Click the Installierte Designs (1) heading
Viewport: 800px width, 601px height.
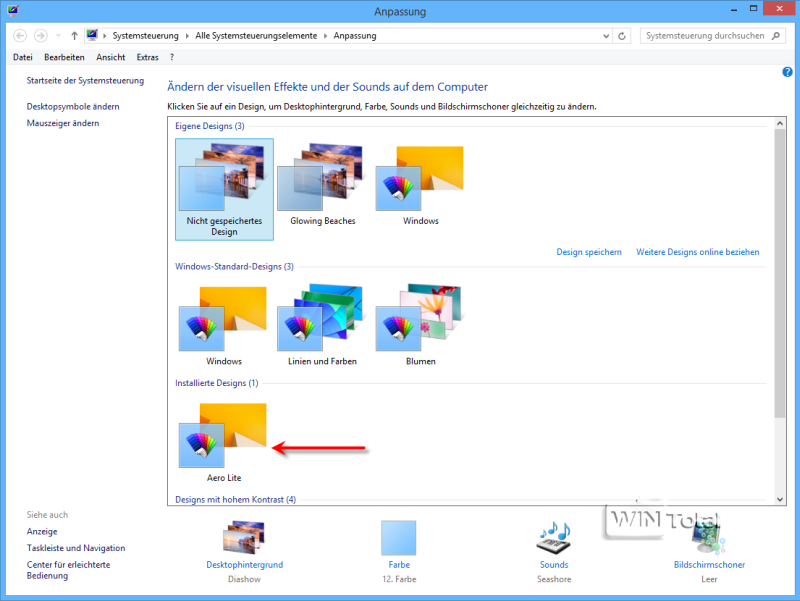coord(216,383)
